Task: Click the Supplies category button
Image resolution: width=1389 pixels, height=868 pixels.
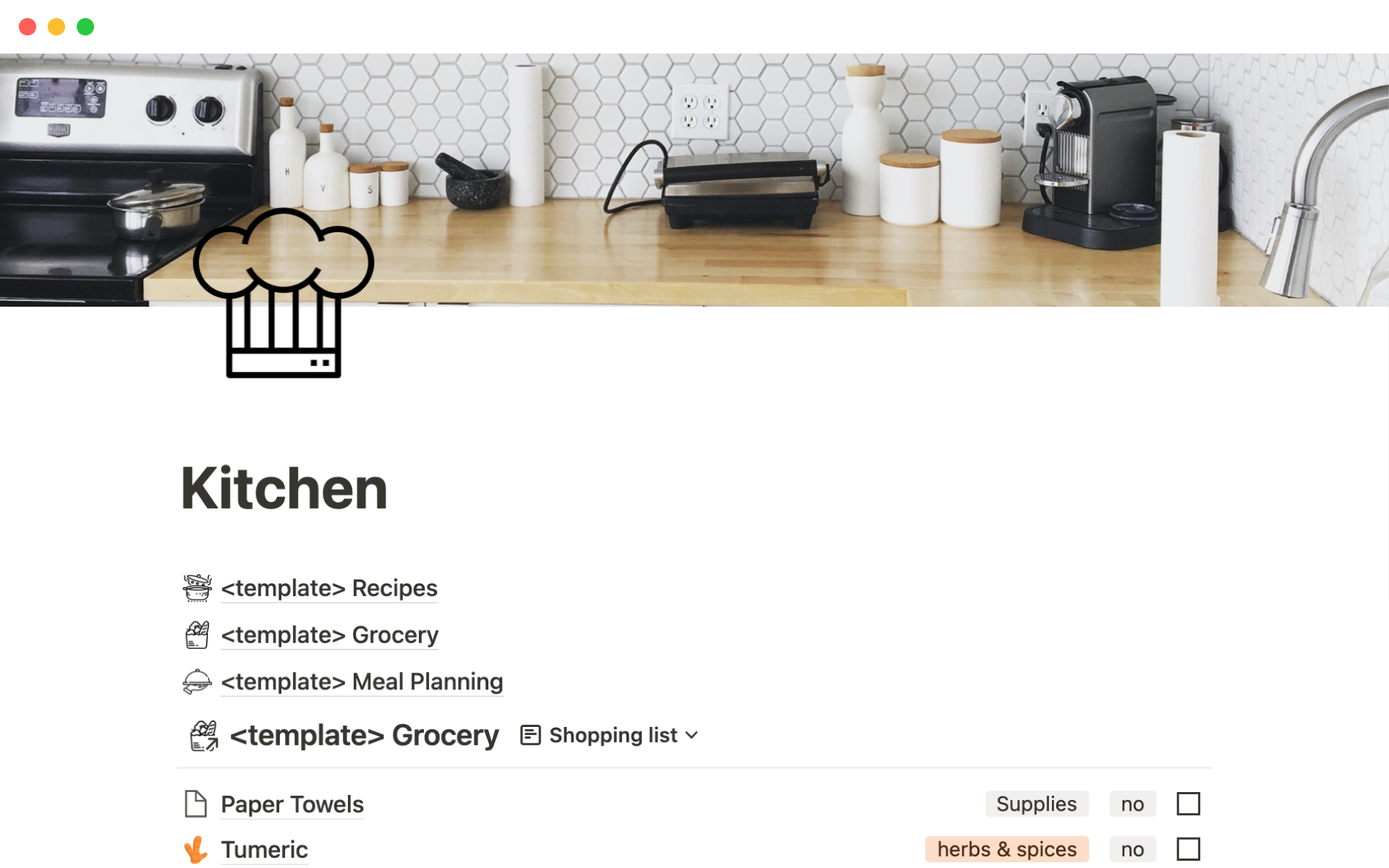Action: (x=1036, y=804)
